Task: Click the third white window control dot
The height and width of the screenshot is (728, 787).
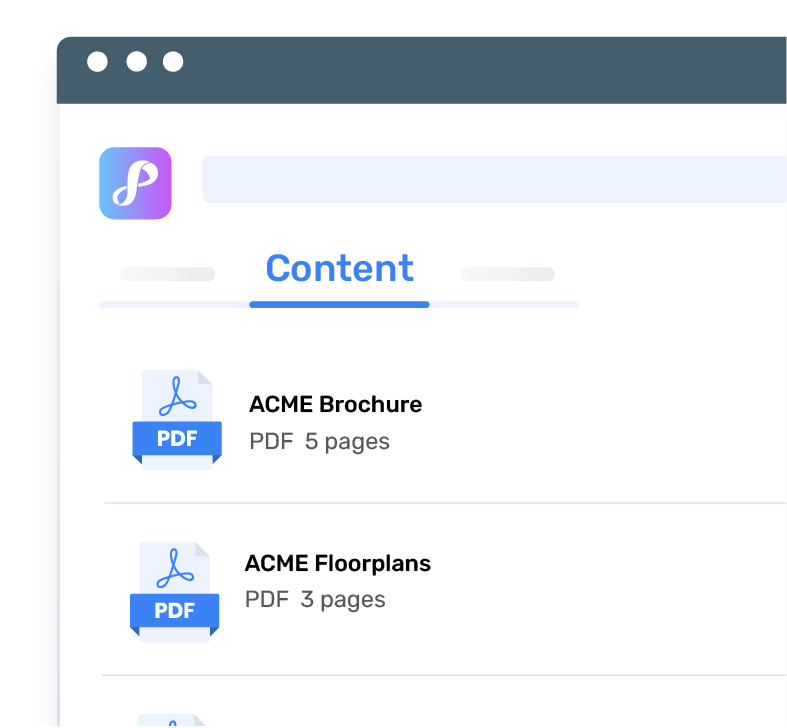Action: coord(173,62)
